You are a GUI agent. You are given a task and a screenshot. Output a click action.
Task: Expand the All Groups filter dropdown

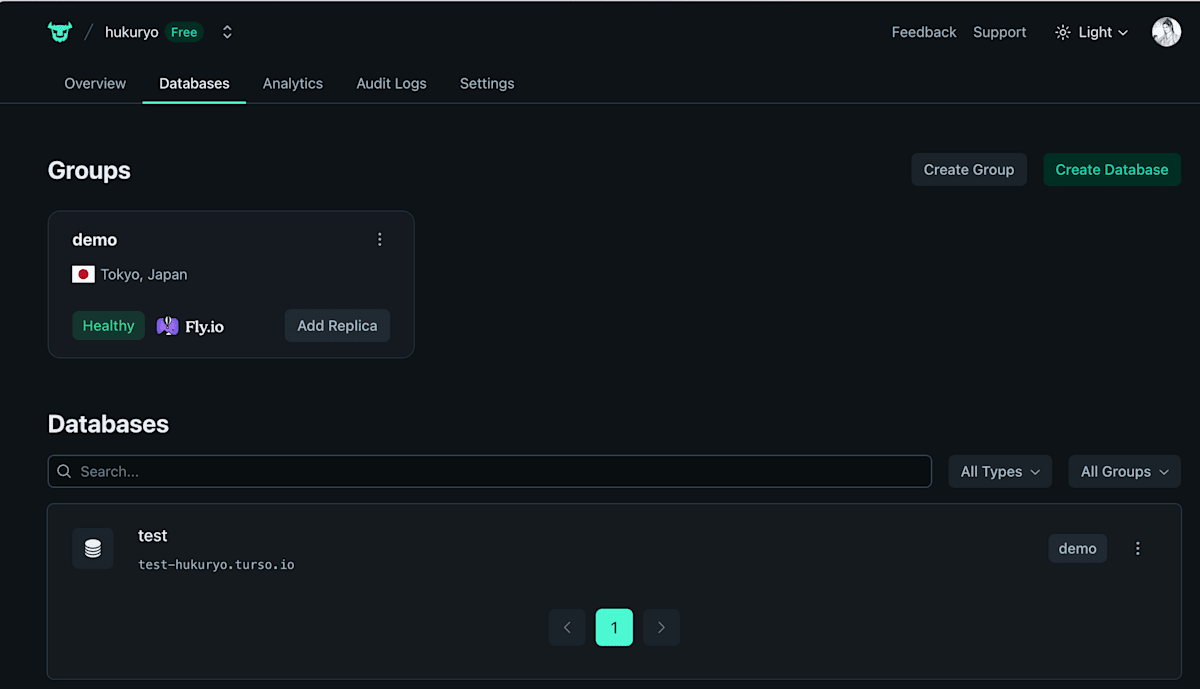(x=1125, y=471)
